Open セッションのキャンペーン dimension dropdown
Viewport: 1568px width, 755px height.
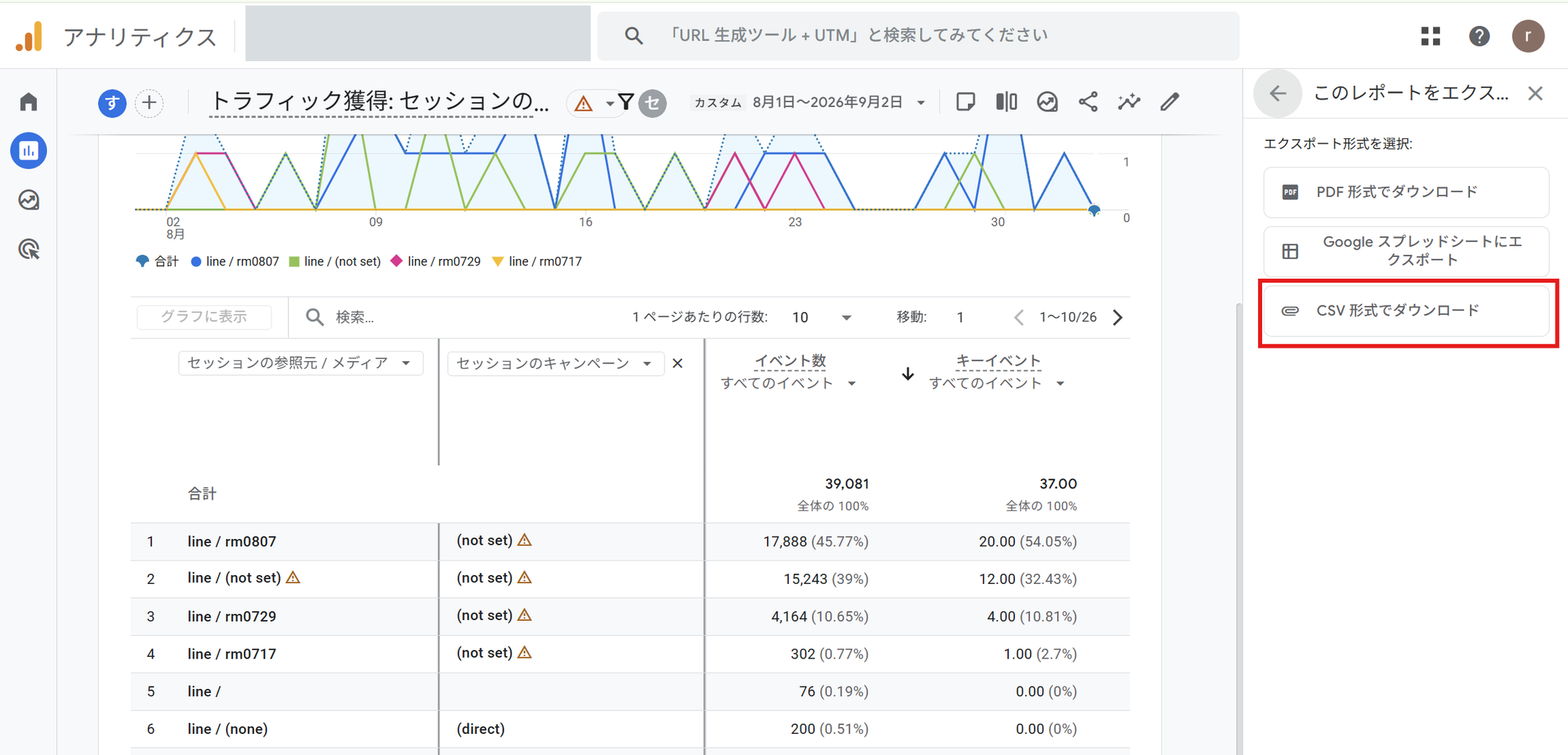click(555, 363)
